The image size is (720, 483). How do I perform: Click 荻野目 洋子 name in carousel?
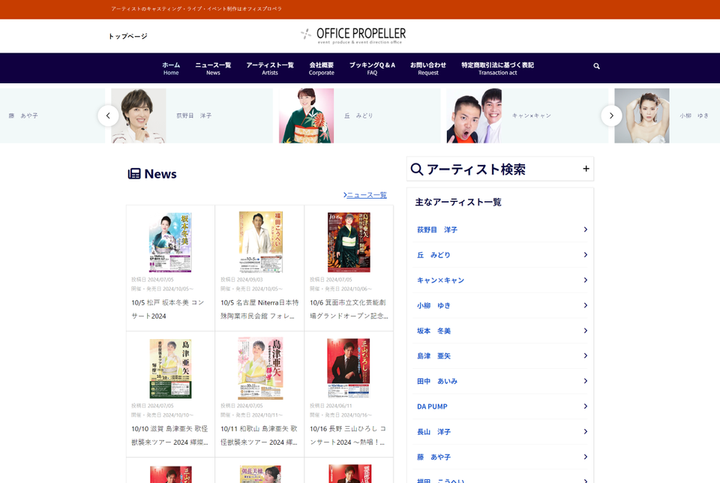pos(194,116)
